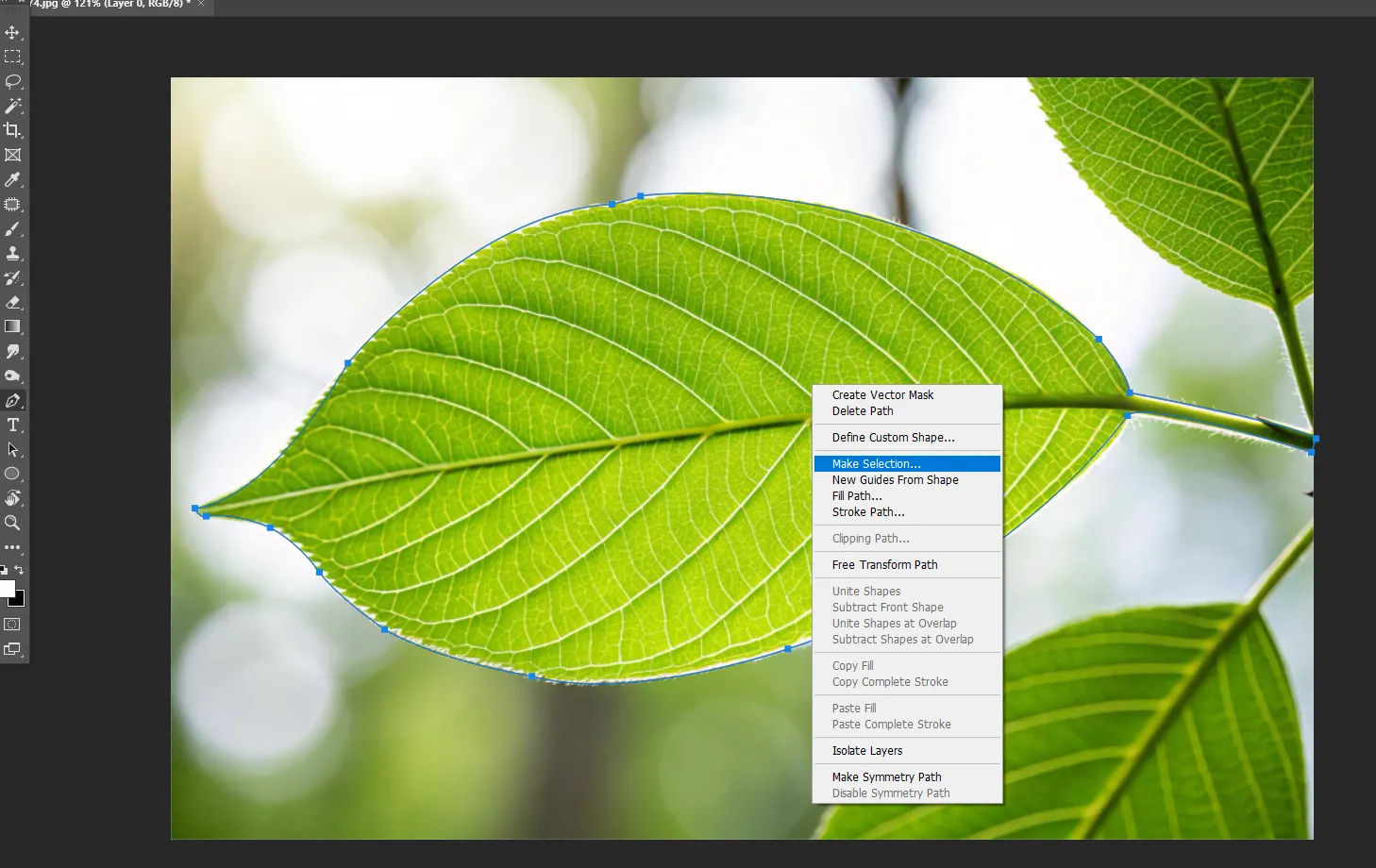Activate the Zoom magnifier tool

[x=12, y=523]
